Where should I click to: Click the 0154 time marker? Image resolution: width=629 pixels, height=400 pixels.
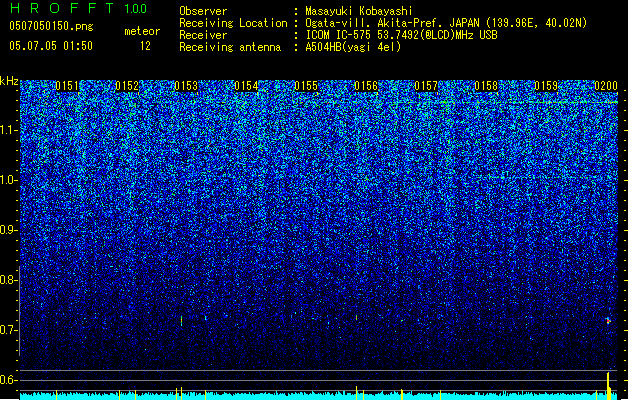point(246,86)
